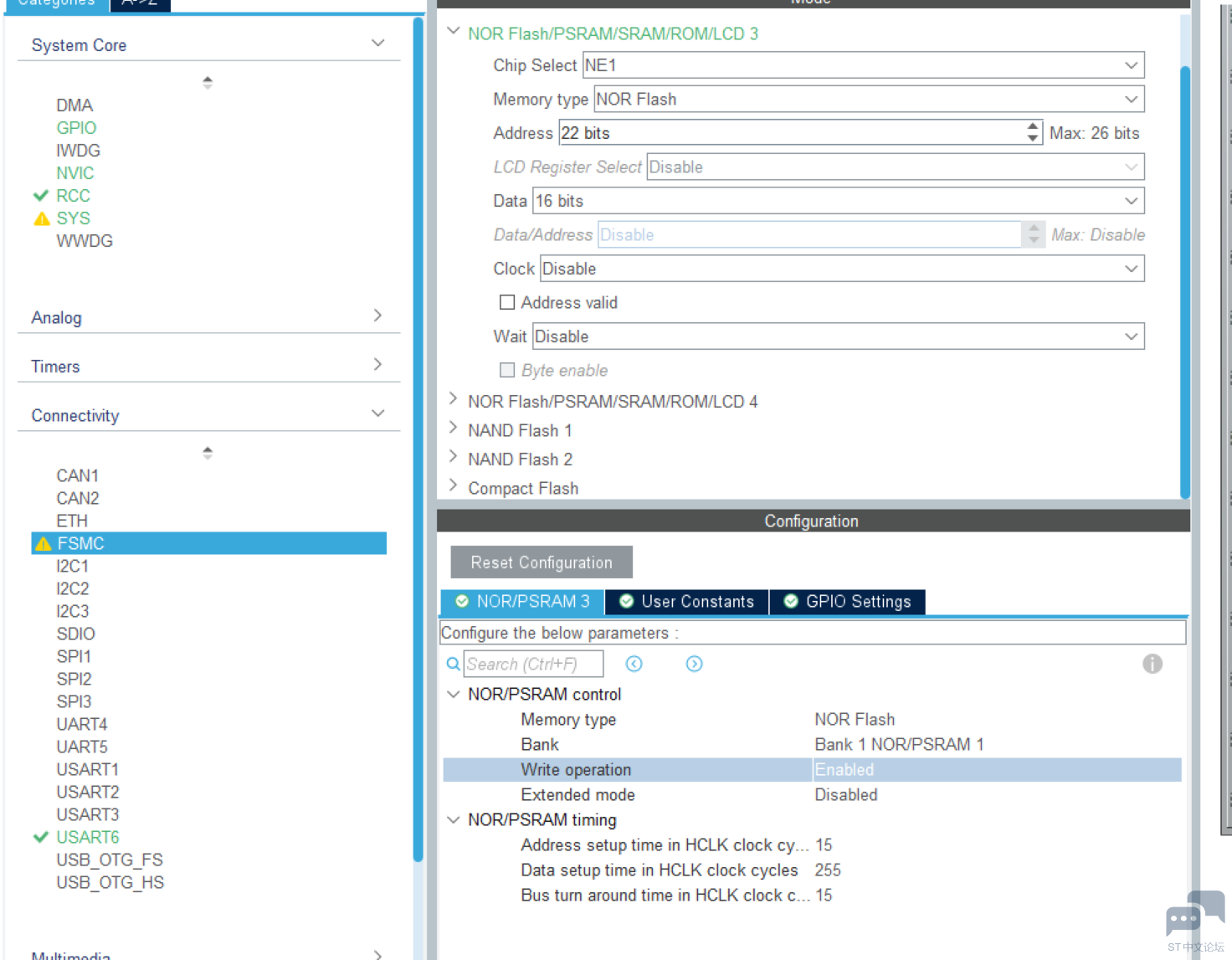Image resolution: width=1232 pixels, height=960 pixels.
Task: Select WWDG in System Core list
Action: pyautogui.click(x=85, y=241)
